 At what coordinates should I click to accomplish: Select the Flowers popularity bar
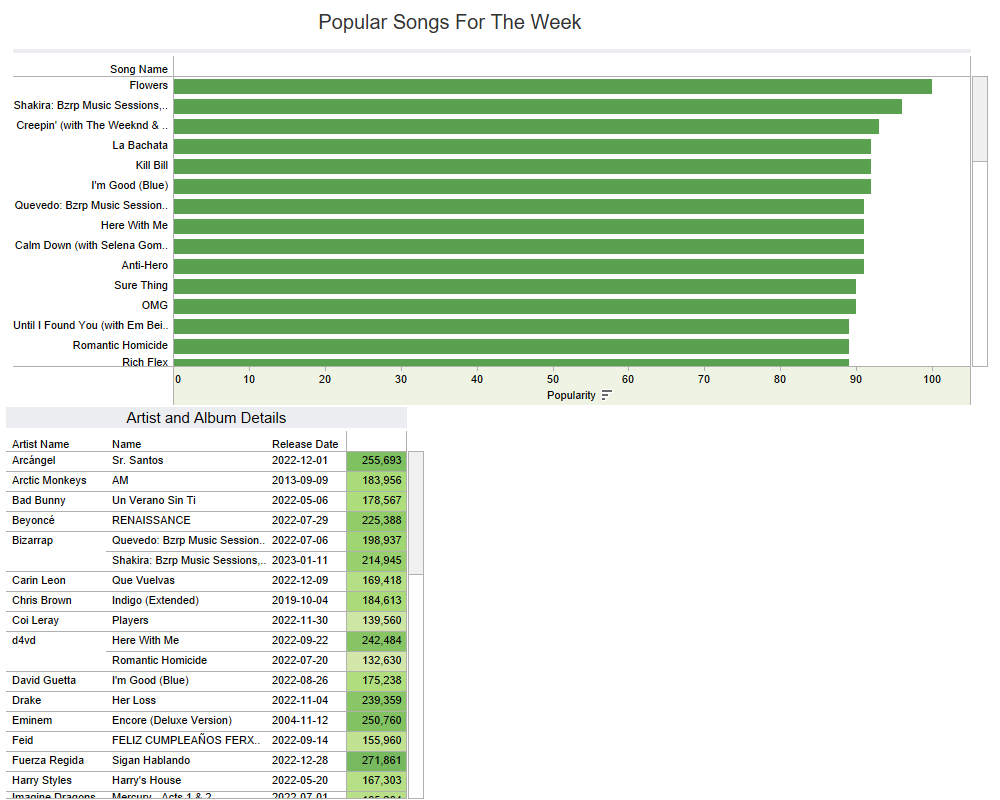(550, 86)
